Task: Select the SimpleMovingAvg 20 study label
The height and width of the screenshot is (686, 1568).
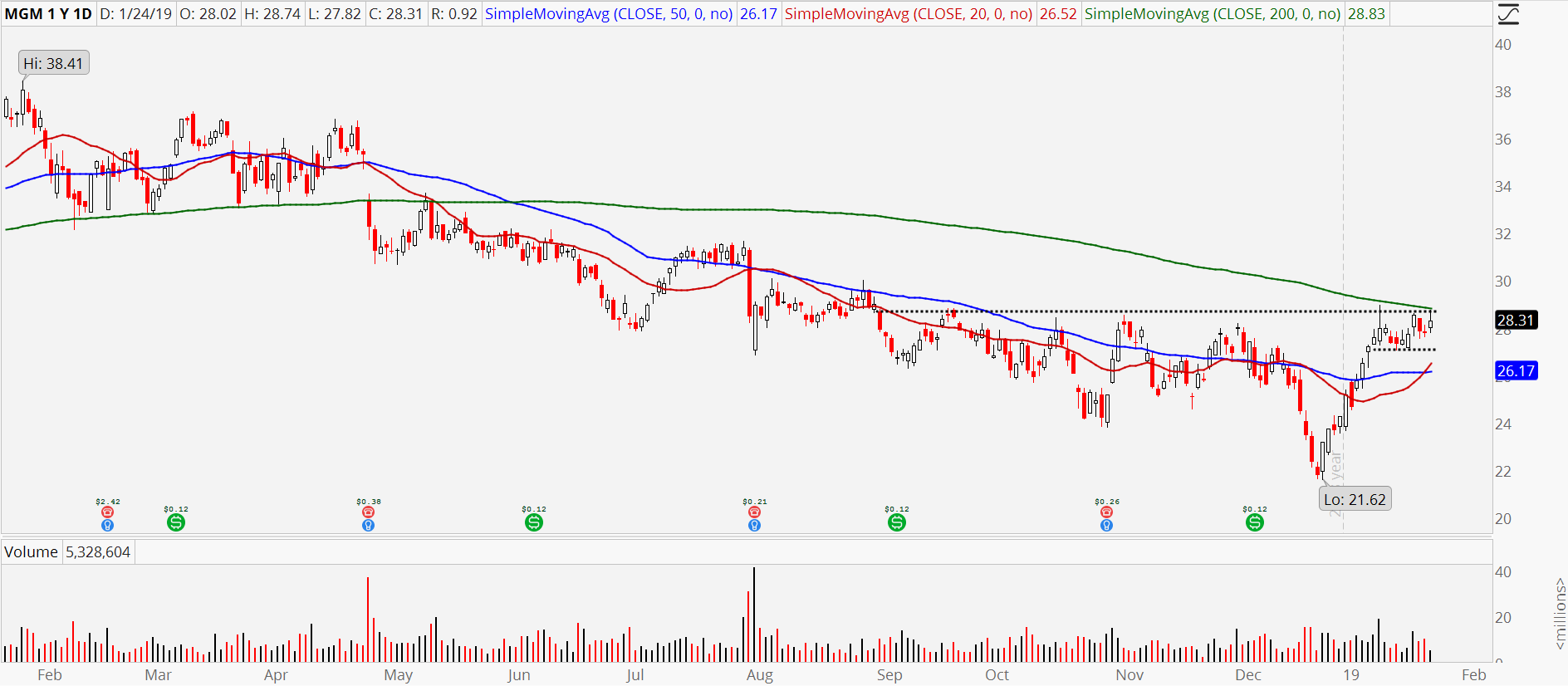Action: pos(909,14)
